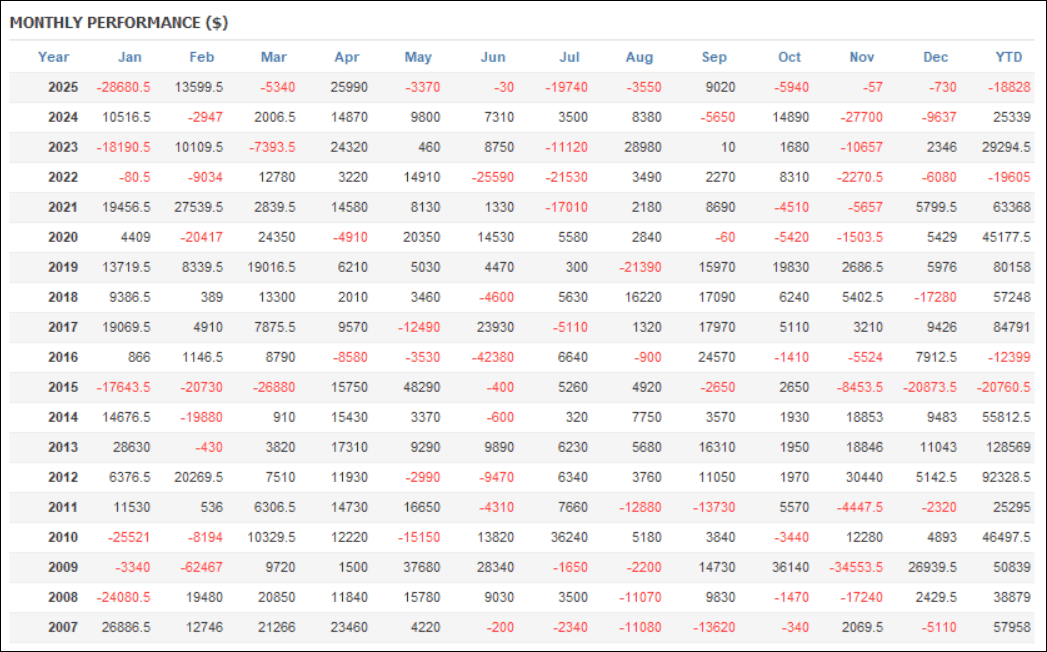Select the 2007 year row label
Image resolution: width=1047 pixels, height=652 pixels.
click(63, 627)
